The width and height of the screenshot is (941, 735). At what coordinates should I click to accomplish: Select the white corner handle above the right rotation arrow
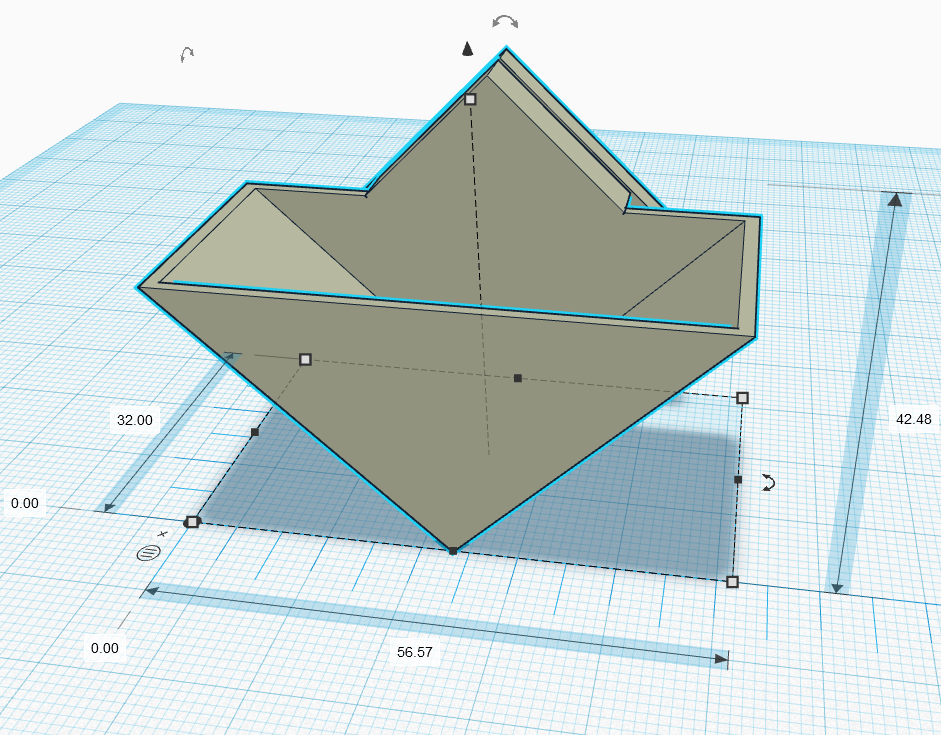tap(742, 398)
